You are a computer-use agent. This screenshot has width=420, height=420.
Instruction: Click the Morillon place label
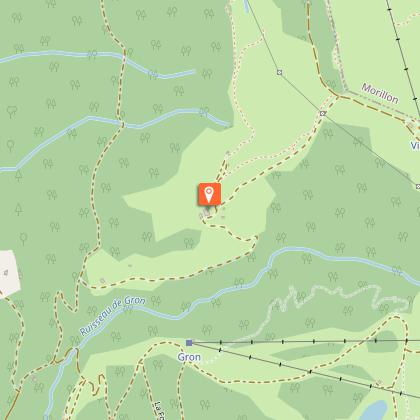coord(380,94)
